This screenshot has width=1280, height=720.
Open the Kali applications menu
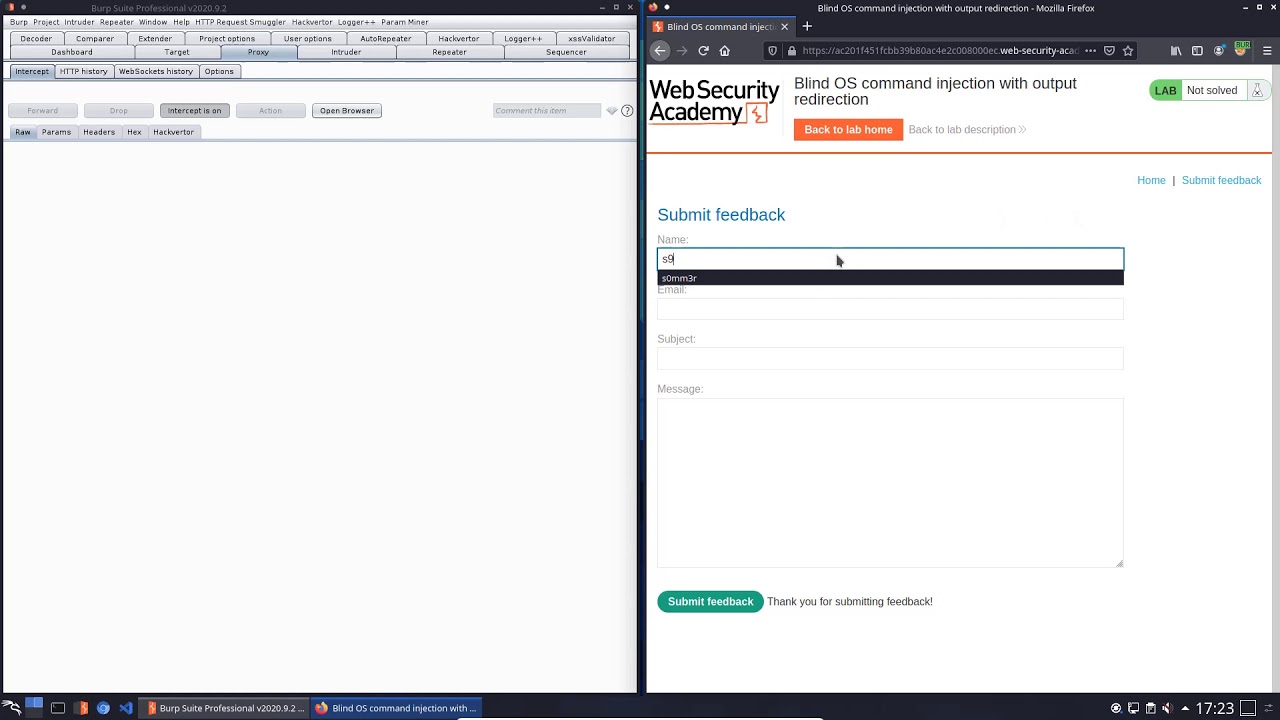[12, 708]
